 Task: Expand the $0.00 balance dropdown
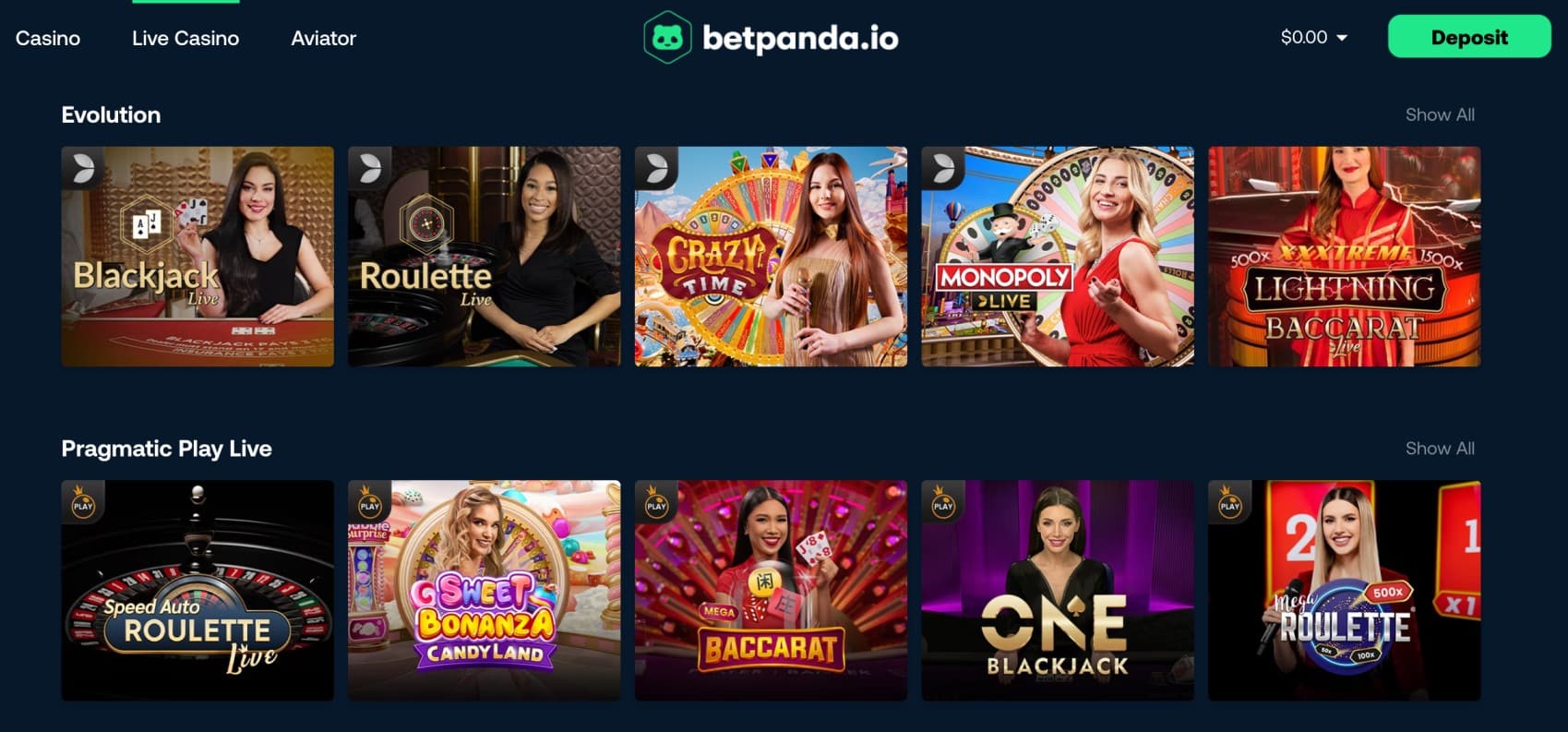pos(1313,38)
